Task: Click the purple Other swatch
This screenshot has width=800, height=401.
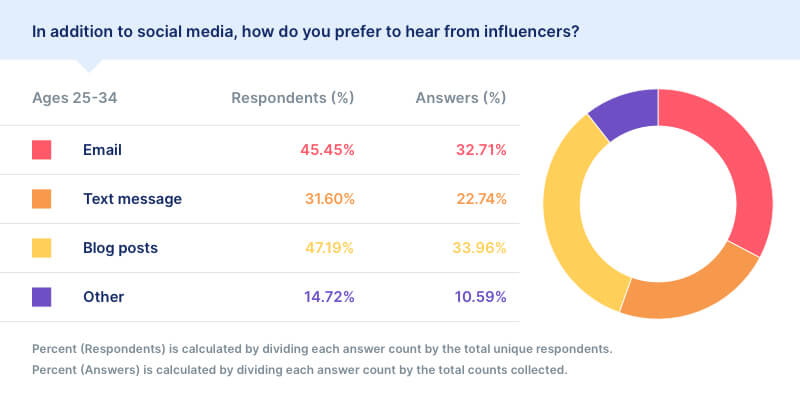Action: pyautogui.click(x=41, y=297)
